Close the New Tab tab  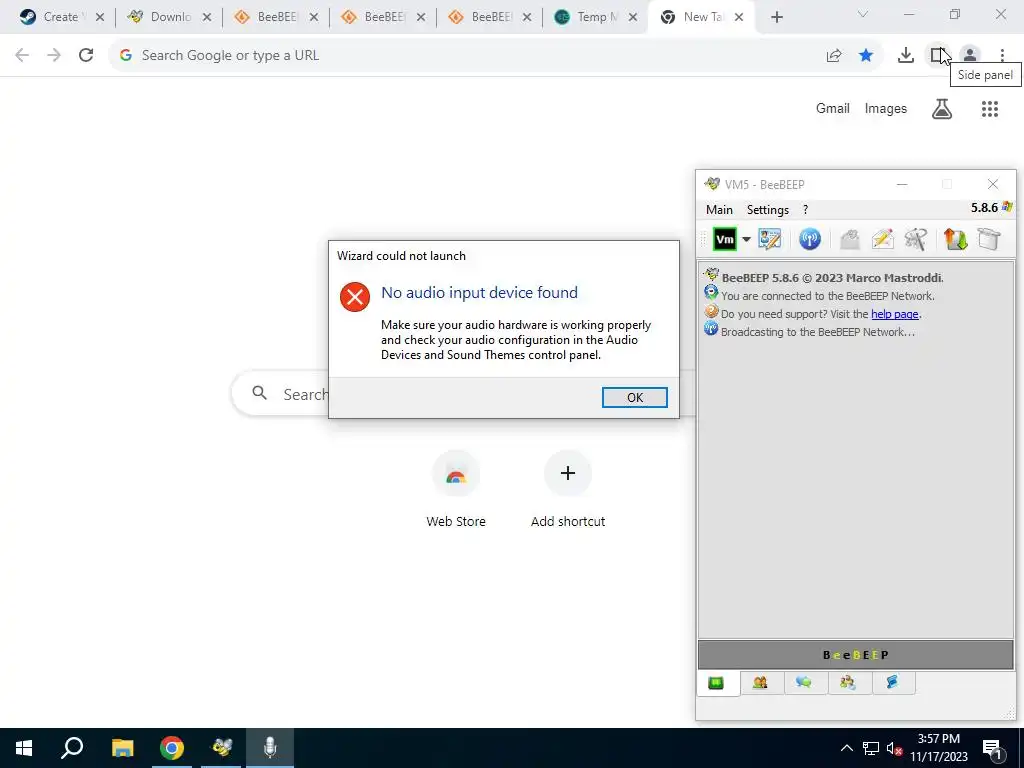tap(739, 17)
